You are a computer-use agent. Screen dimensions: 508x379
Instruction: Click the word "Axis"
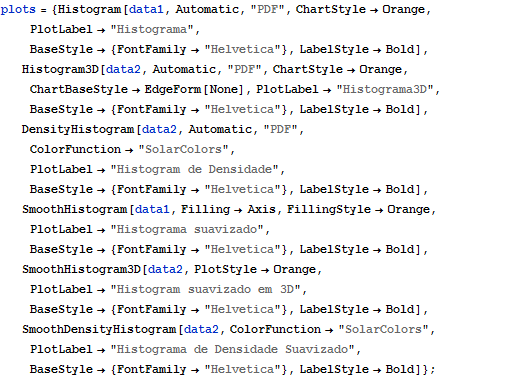(x=261, y=209)
